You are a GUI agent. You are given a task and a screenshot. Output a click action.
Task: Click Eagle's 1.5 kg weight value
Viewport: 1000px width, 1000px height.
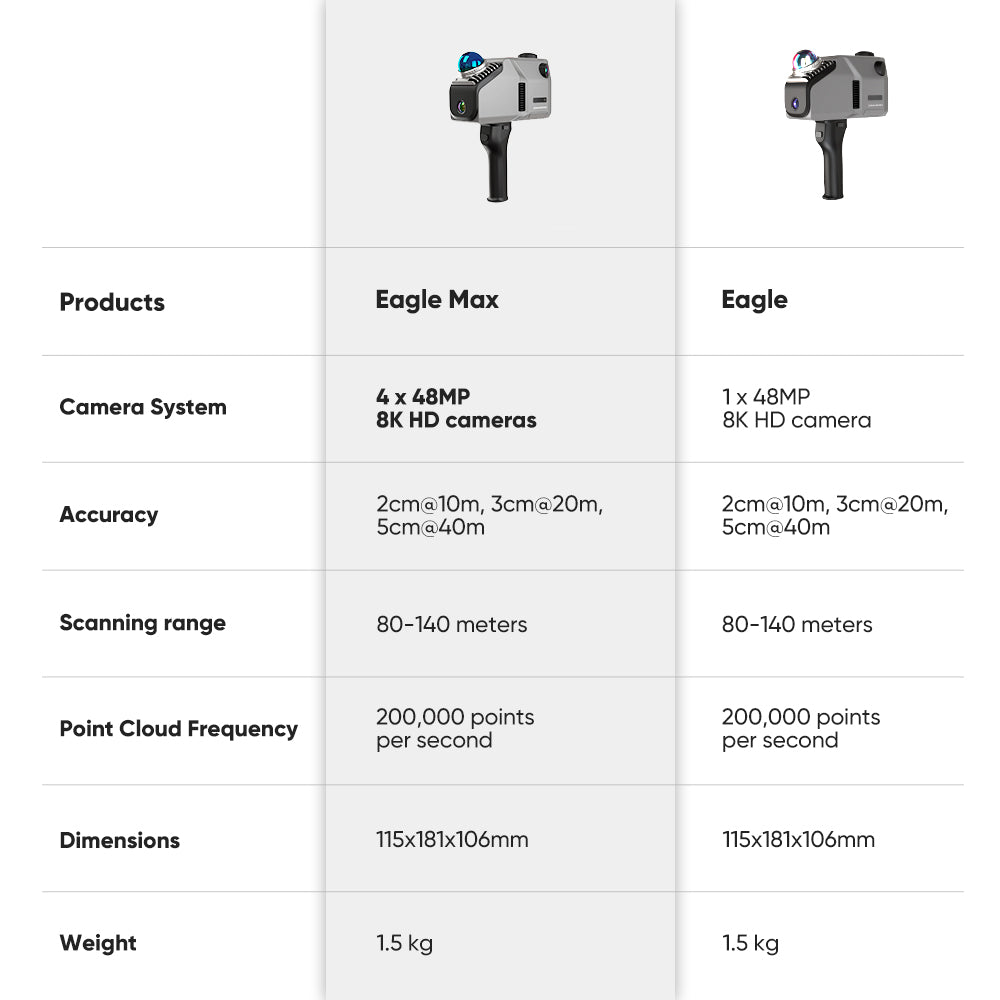[x=750, y=942]
